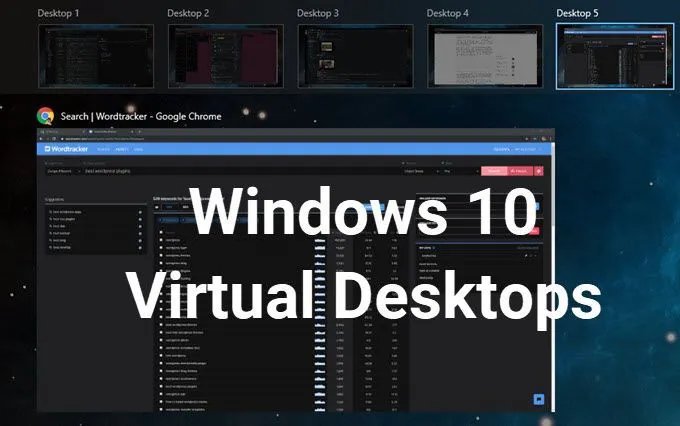Select the highlighted Desktop 5 thumbnail

[615, 56]
